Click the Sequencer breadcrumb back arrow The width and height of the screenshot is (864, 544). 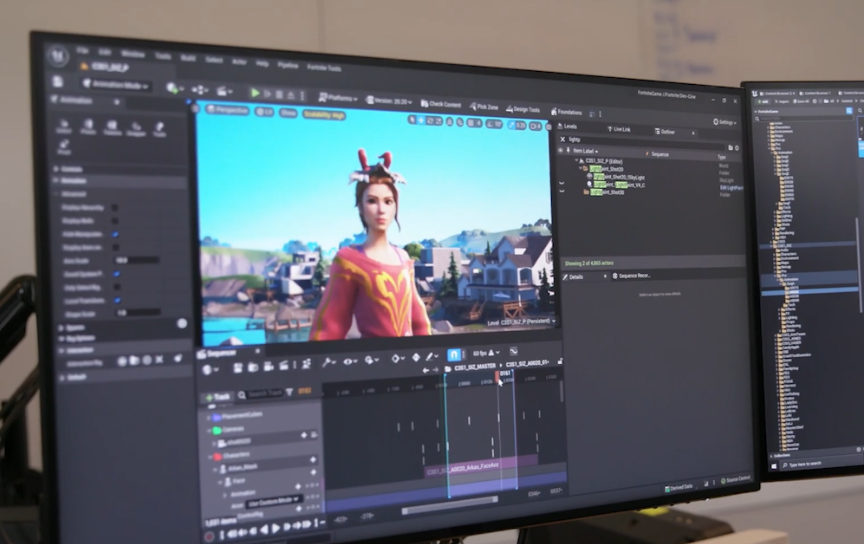tap(425, 370)
